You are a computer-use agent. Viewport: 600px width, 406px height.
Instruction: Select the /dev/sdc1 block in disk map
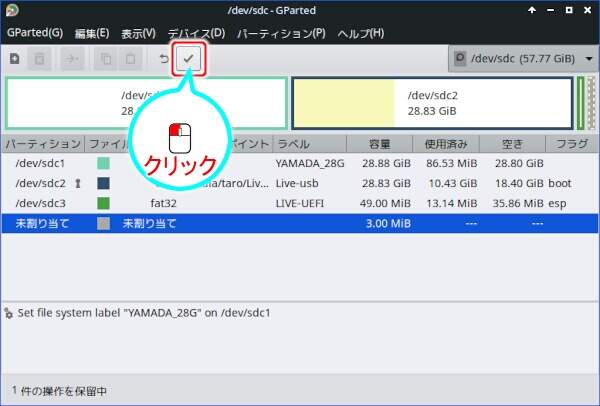point(147,103)
